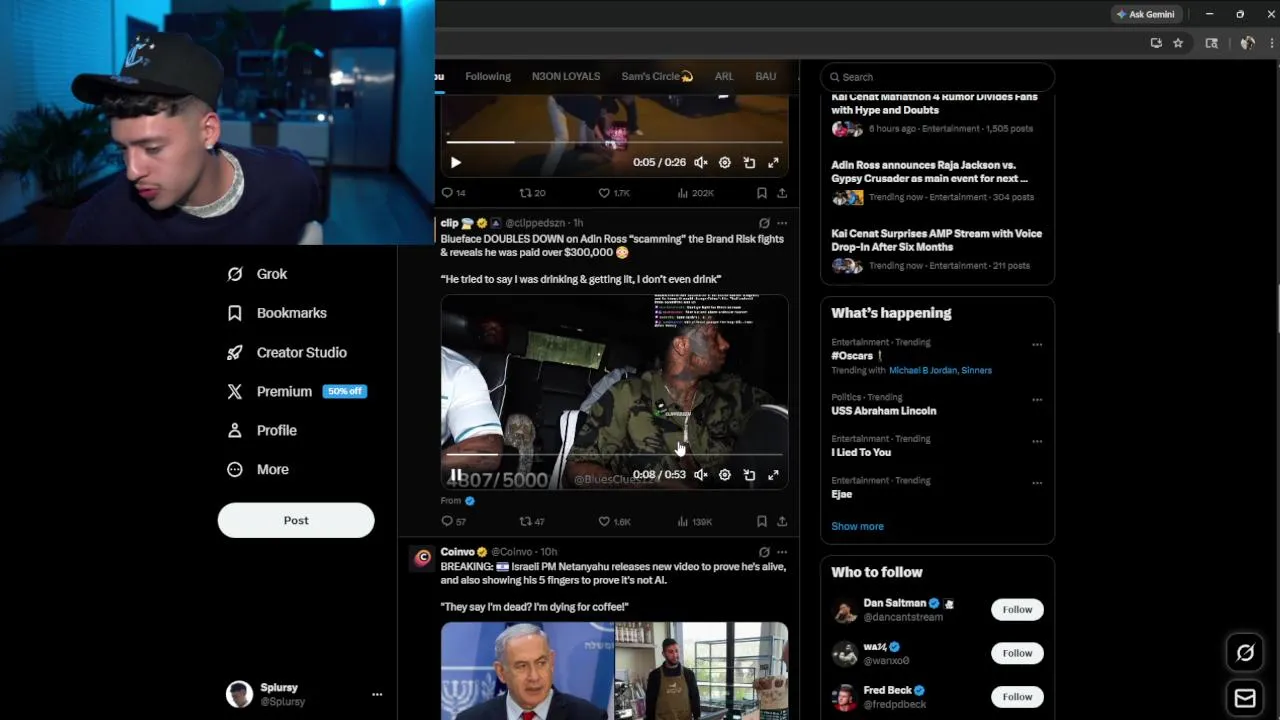Seek on the Blueface video progress bar
The width and height of the screenshot is (1280, 720).
(x=614, y=454)
